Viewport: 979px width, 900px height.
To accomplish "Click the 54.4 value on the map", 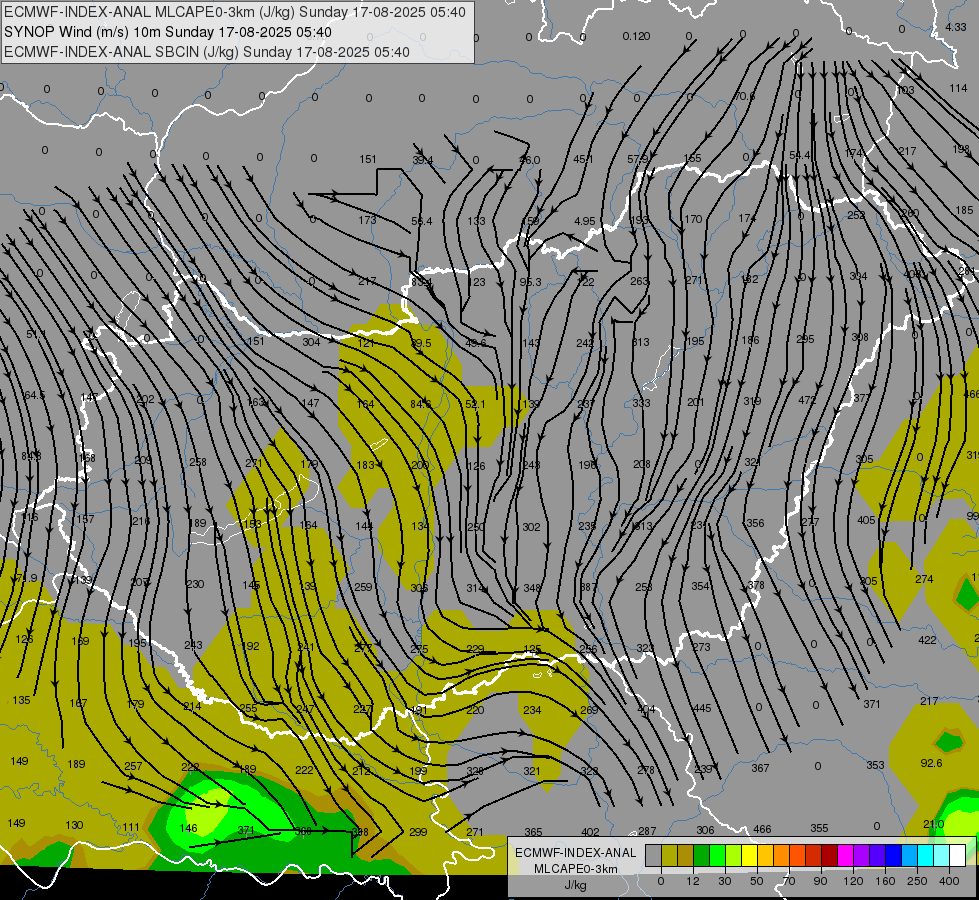I will click(x=800, y=155).
